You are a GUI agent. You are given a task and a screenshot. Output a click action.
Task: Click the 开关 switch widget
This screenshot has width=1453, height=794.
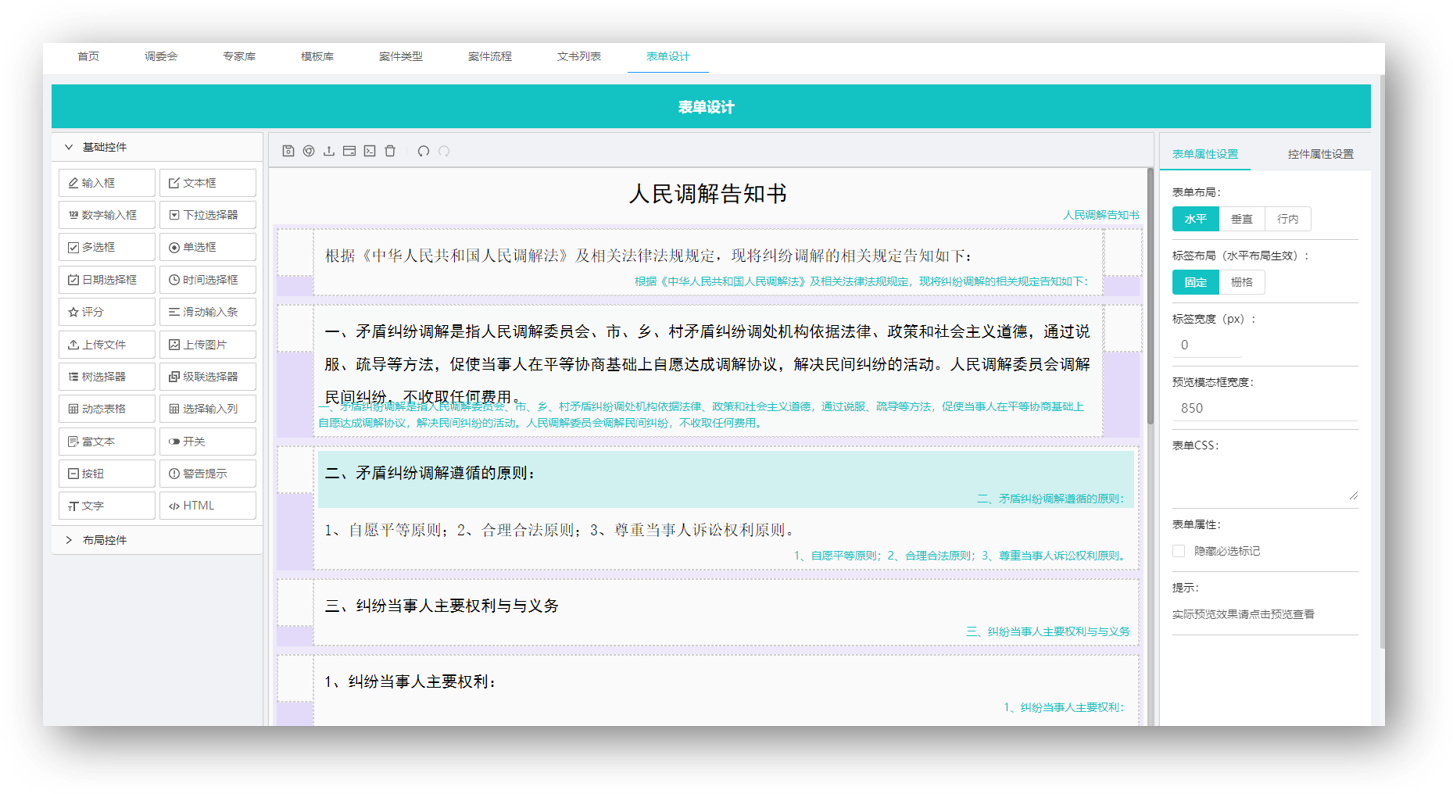click(207, 441)
